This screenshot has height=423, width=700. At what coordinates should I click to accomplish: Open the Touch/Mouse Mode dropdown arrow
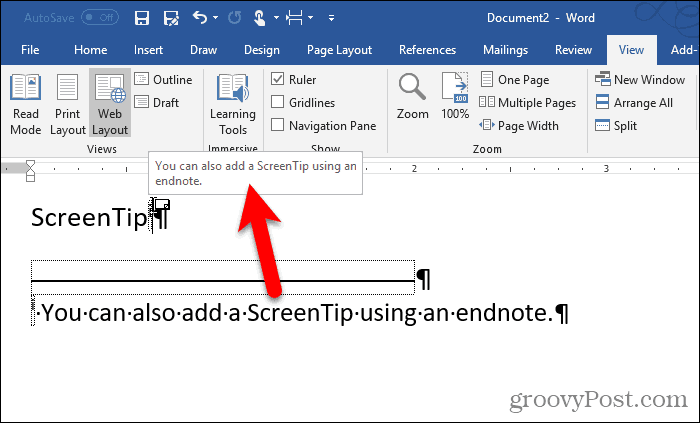(276, 18)
